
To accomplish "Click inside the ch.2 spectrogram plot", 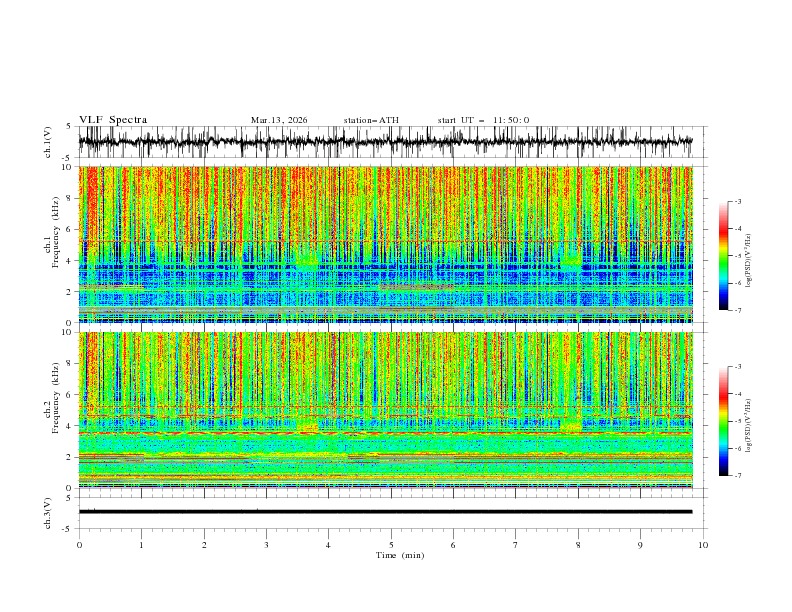I will (x=385, y=410).
